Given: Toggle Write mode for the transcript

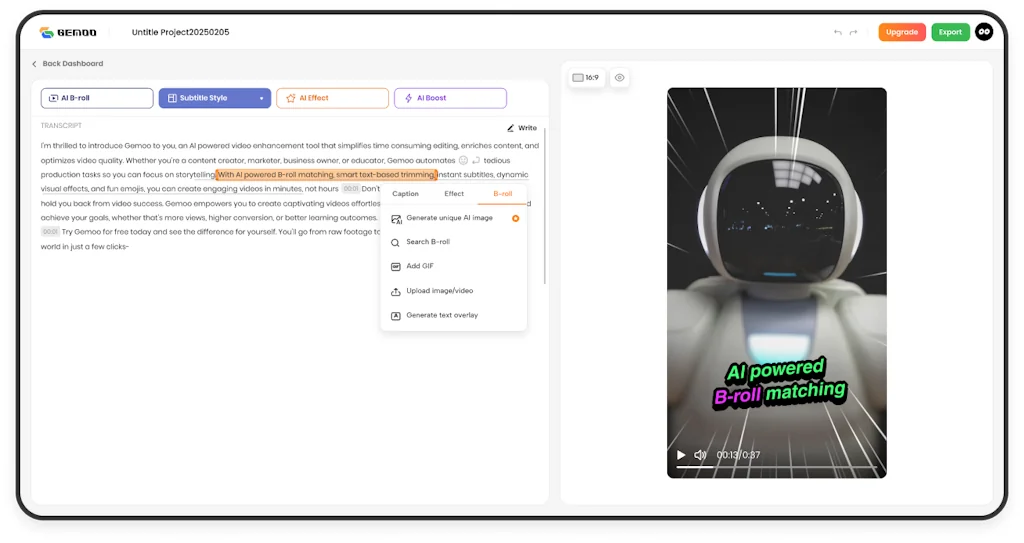Looking at the screenshot, I should [522, 128].
